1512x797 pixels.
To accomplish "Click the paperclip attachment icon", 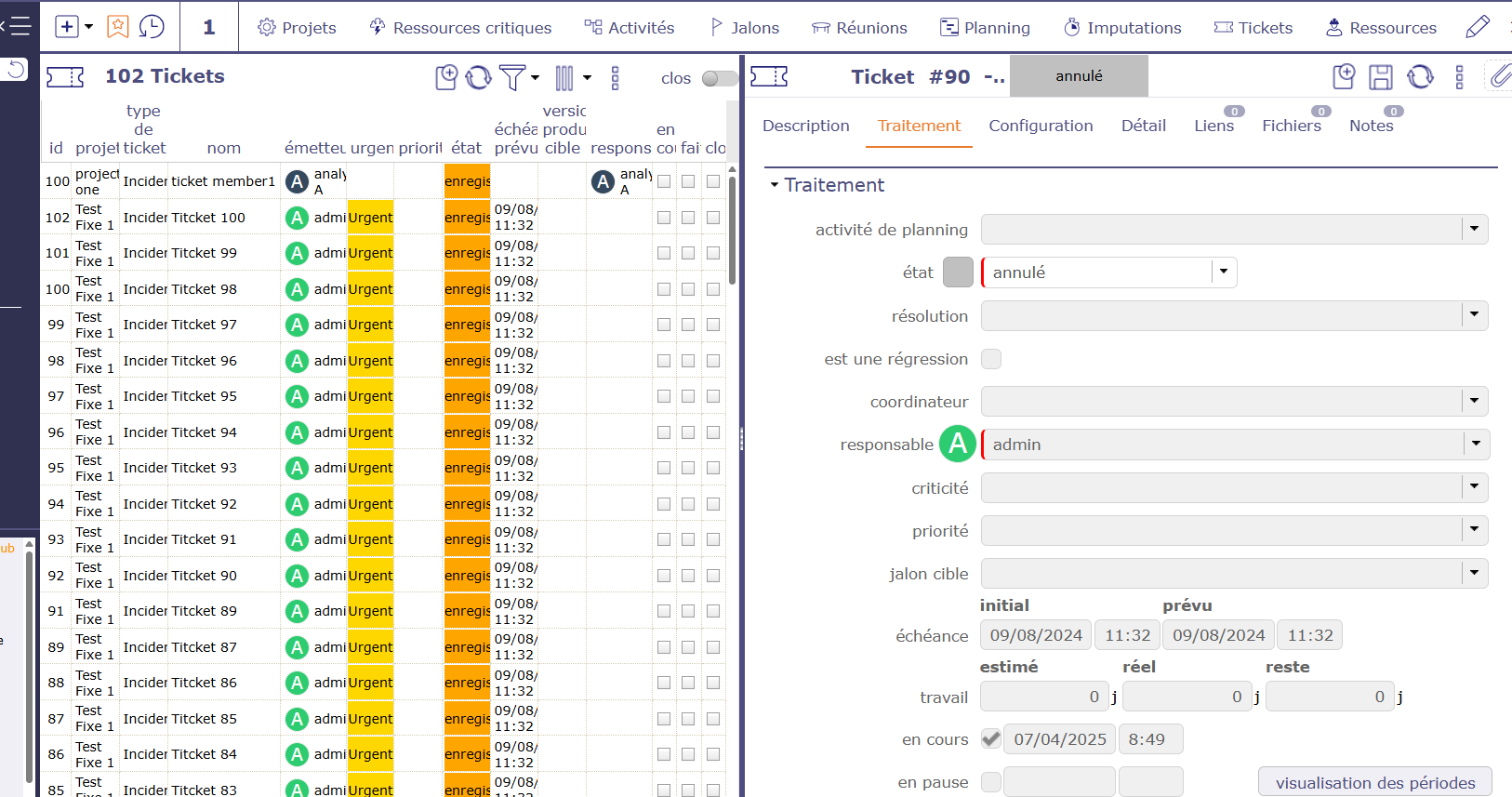I will pyautogui.click(x=1498, y=76).
